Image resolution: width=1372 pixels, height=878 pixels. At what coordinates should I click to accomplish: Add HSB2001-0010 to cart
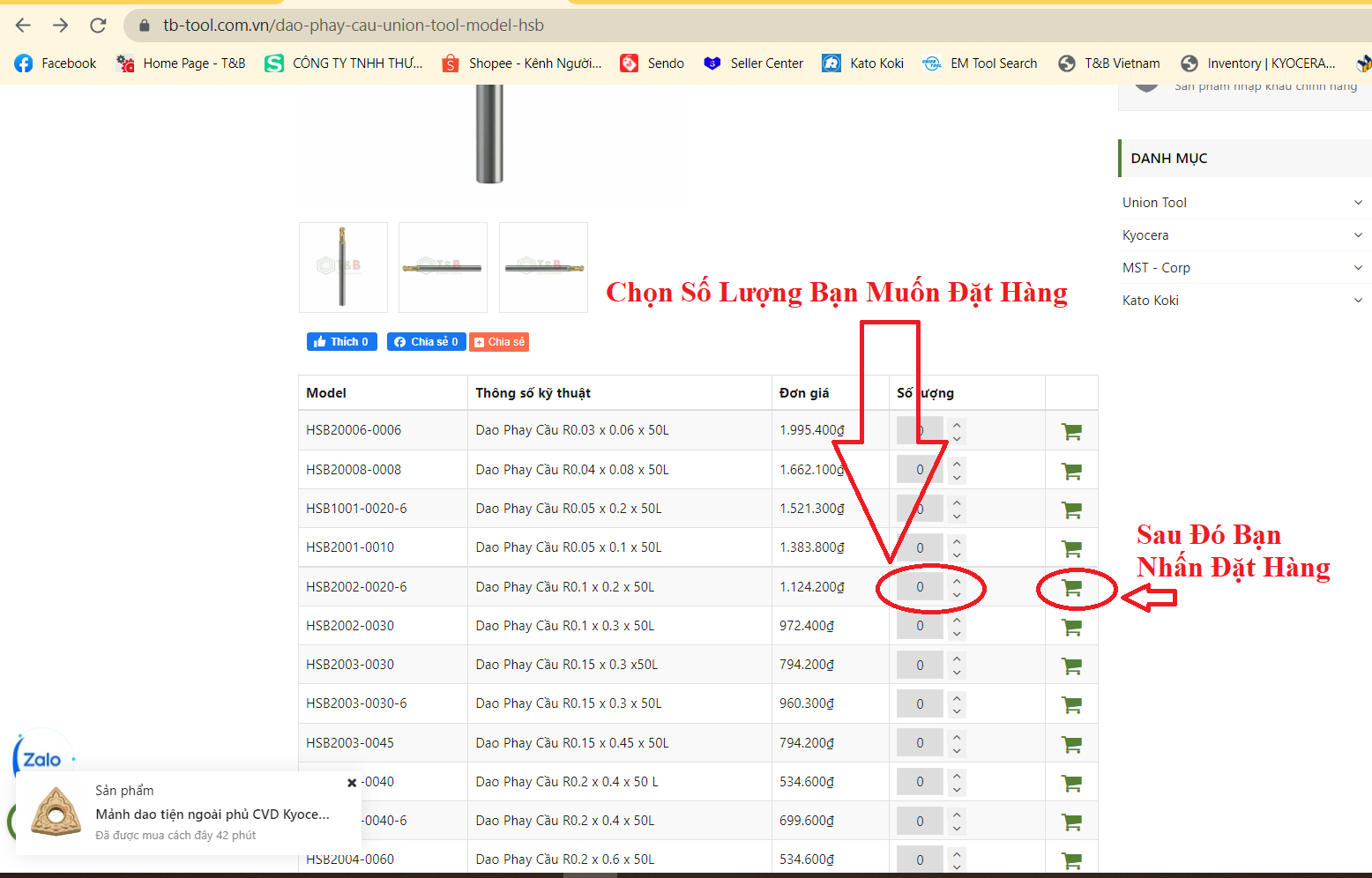1071,548
